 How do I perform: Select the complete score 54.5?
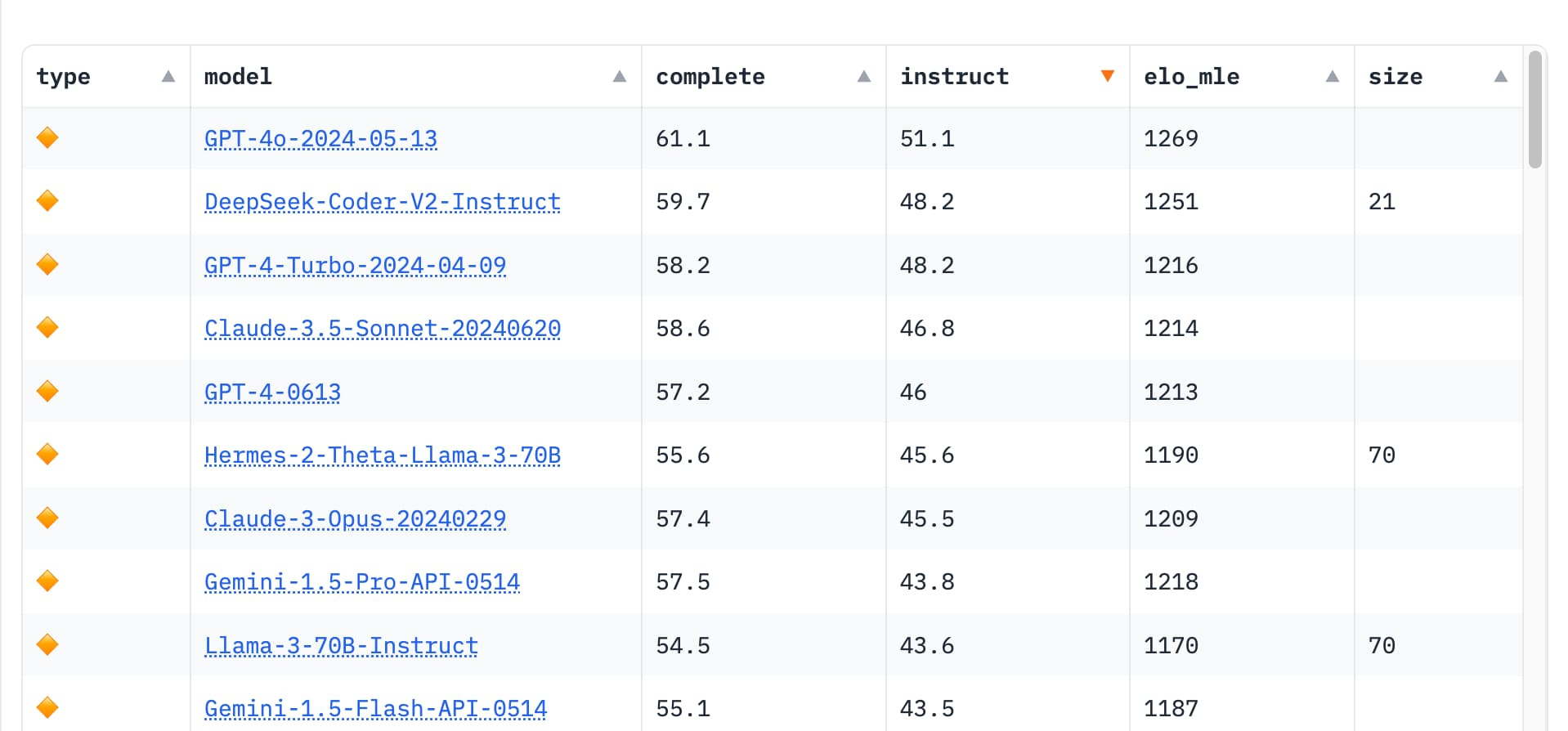683,645
